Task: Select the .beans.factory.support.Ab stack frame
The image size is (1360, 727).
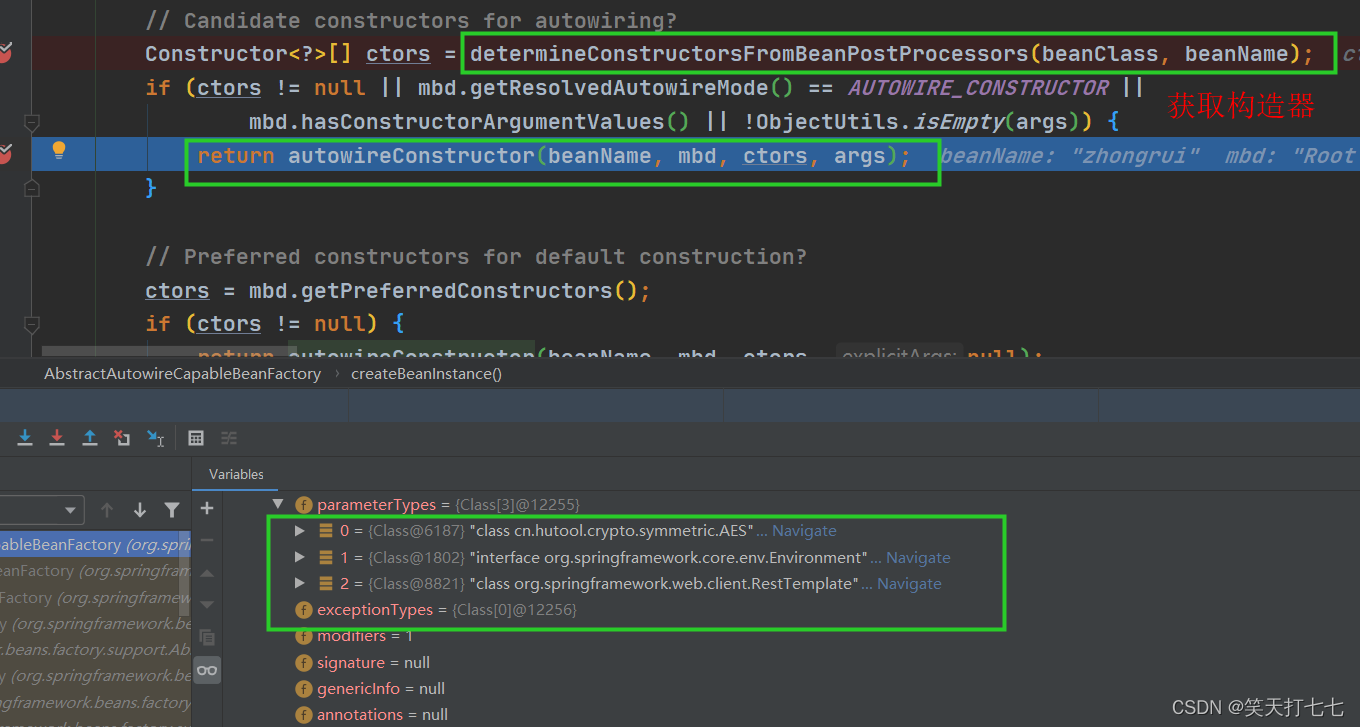Action: [x=95, y=649]
